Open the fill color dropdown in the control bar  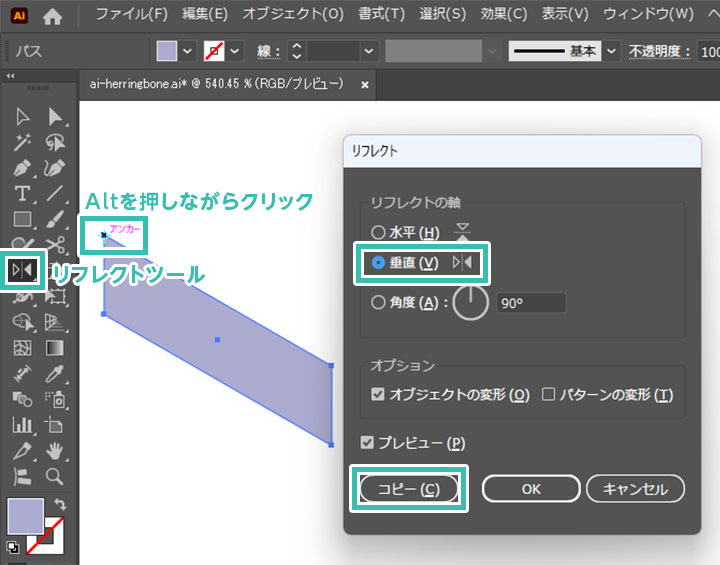(x=187, y=51)
